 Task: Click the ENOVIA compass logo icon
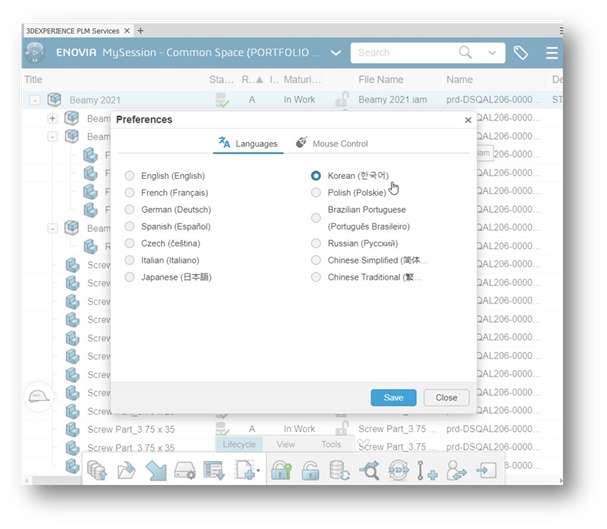click(35, 52)
